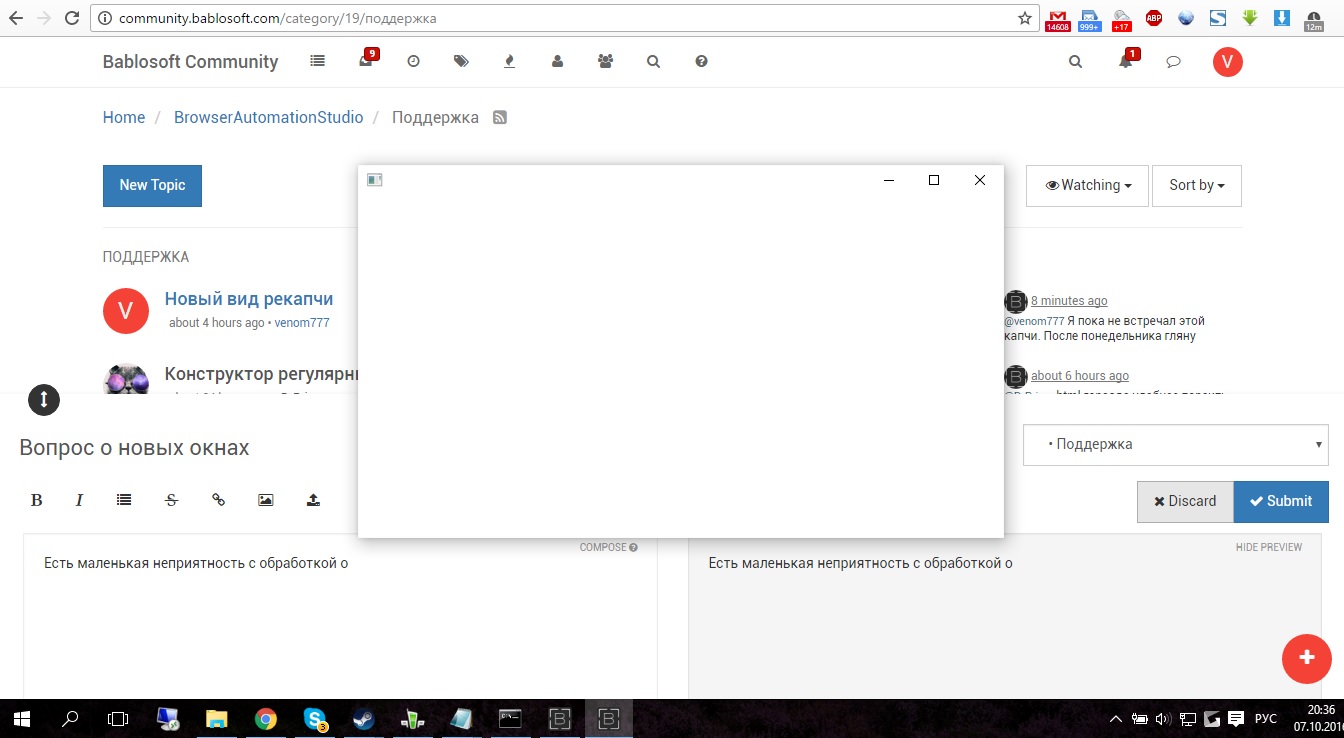
Task: Open Adblock Plus extension icon
Action: (1154, 17)
